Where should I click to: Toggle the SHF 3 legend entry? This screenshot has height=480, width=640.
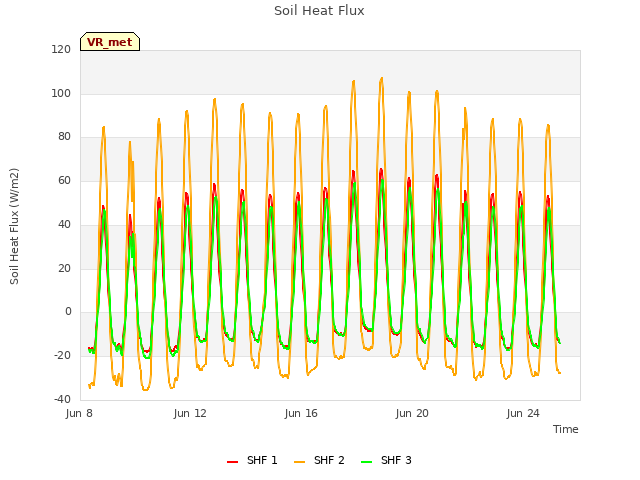pos(386,460)
